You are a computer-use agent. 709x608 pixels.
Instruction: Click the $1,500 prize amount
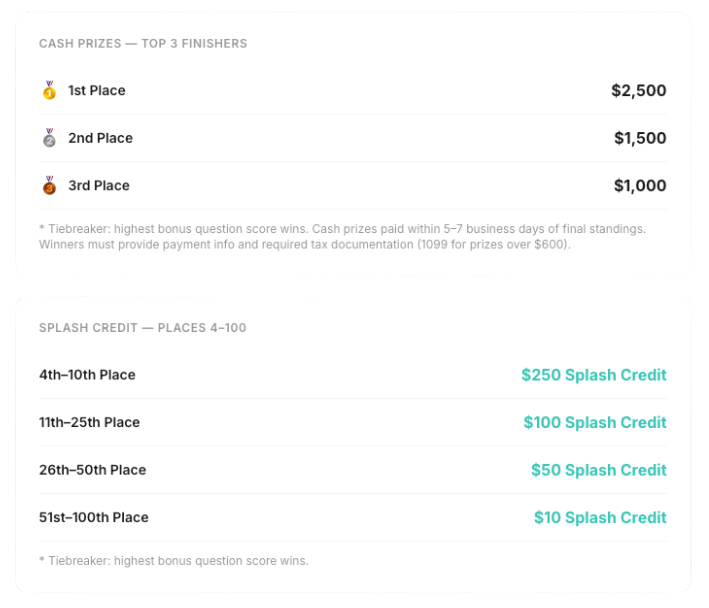[640, 138]
